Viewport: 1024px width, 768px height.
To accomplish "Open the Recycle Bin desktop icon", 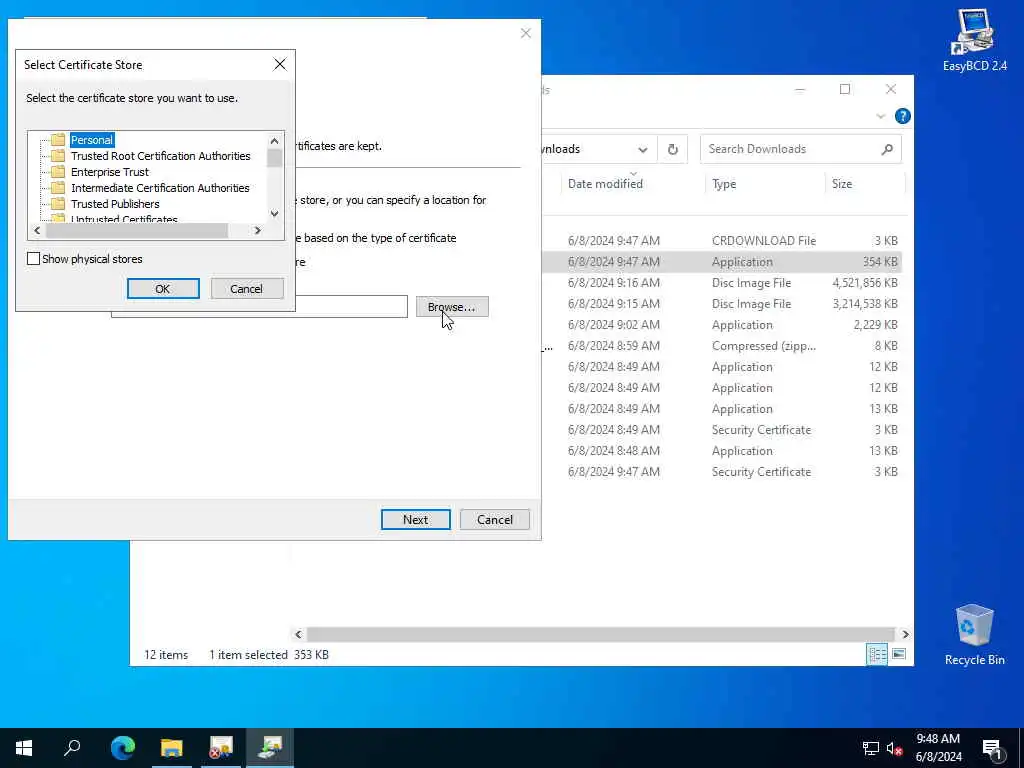I will pyautogui.click(x=974, y=635).
